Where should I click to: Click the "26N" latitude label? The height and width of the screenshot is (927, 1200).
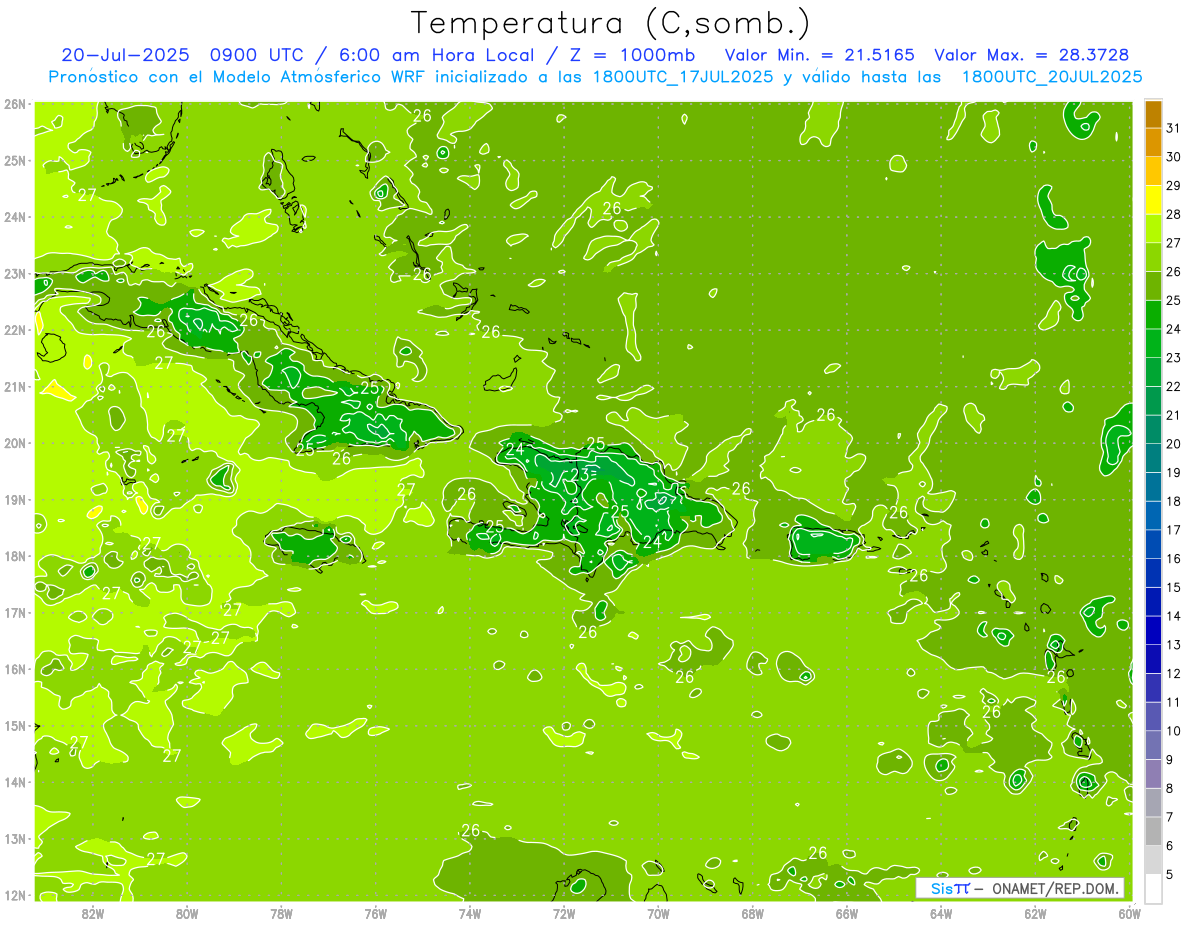(15, 104)
